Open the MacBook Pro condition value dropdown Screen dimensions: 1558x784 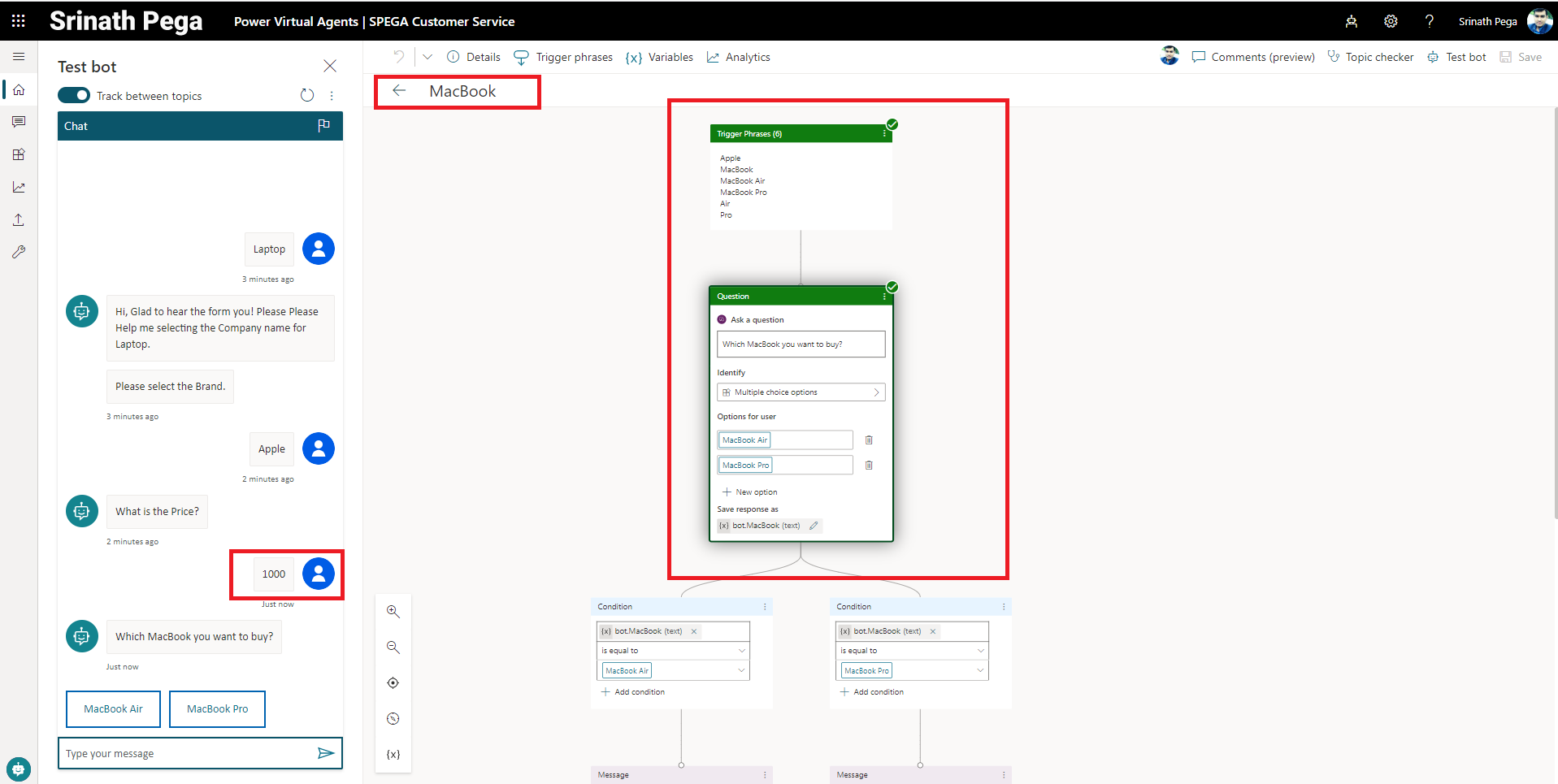980,671
